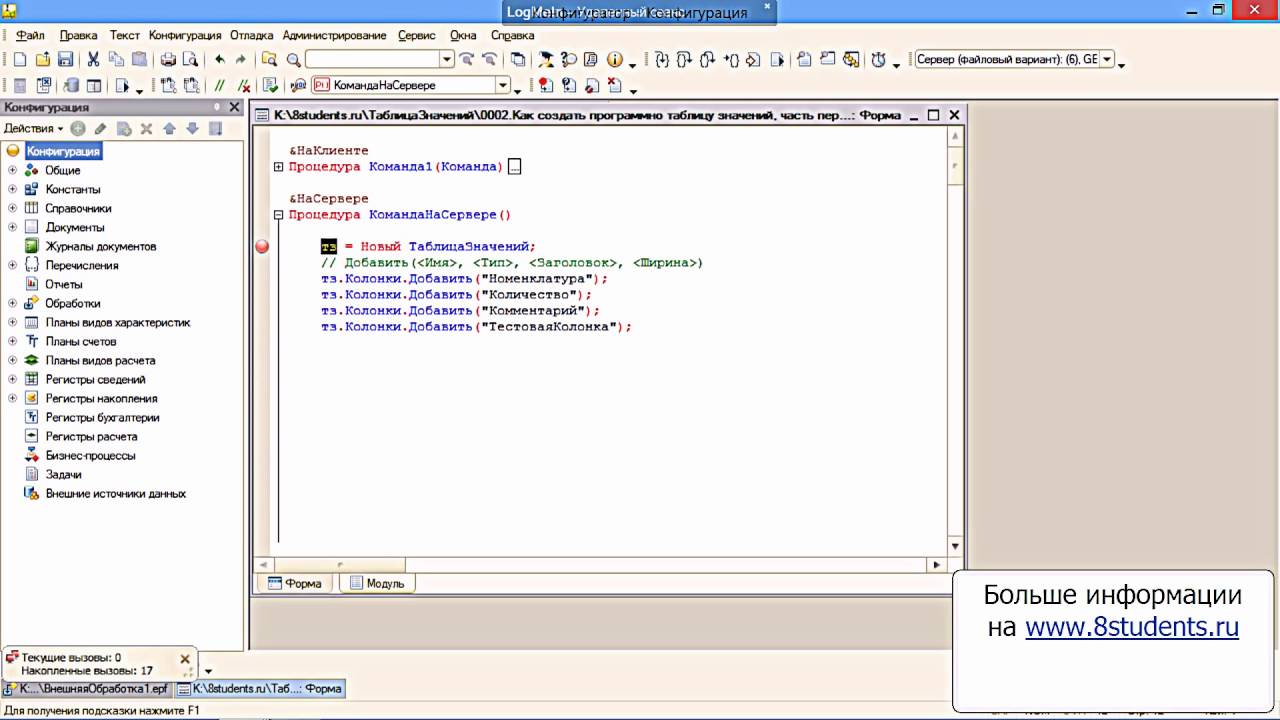Click the red breakpoint marker in code gutter
The height and width of the screenshot is (720, 1280).
pos(262,246)
